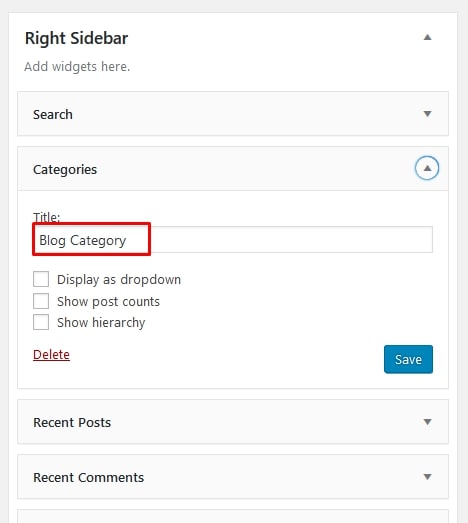The image size is (468, 523).
Task: Click the Show post counts label text
Action: 108,302
